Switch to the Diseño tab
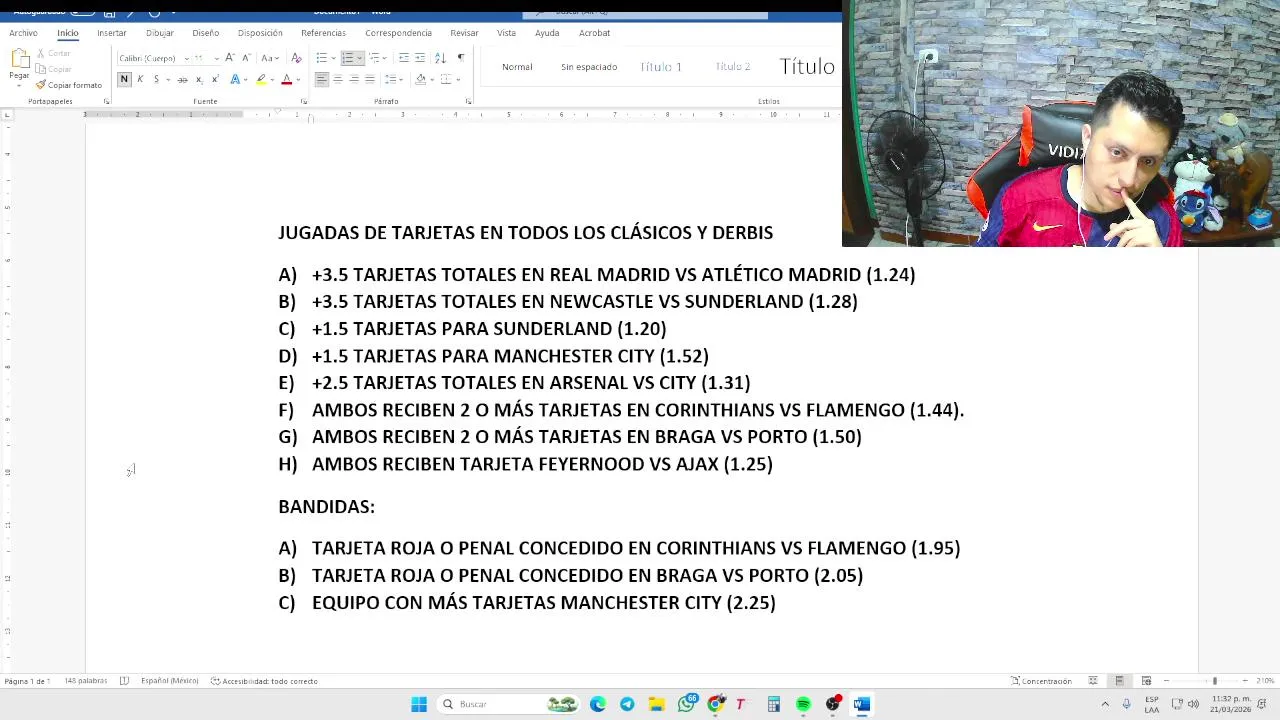 (x=205, y=33)
